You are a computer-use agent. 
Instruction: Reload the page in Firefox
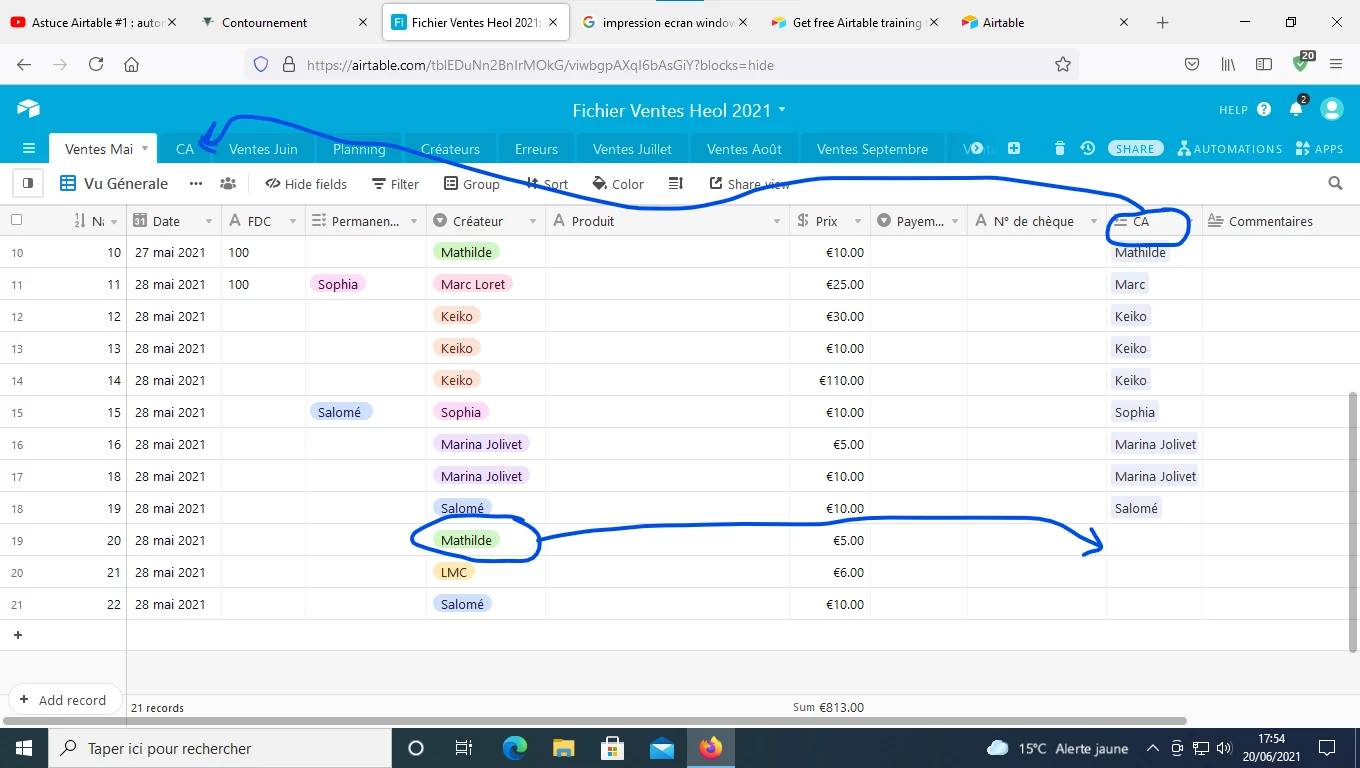pyautogui.click(x=96, y=64)
